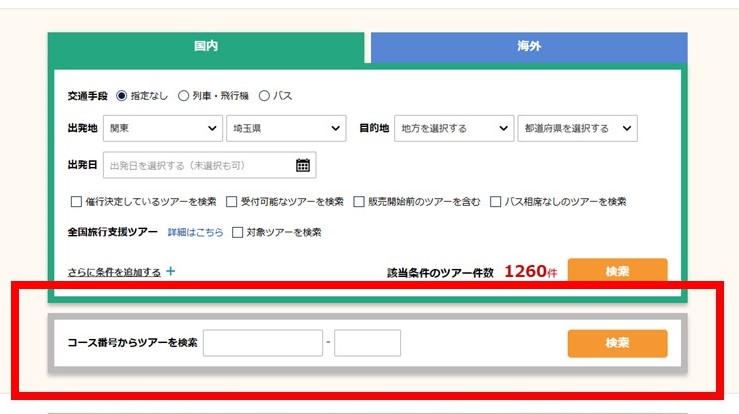
Task: Tick 販売開始前のツアーを含む checkbox
Action: [359, 201]
